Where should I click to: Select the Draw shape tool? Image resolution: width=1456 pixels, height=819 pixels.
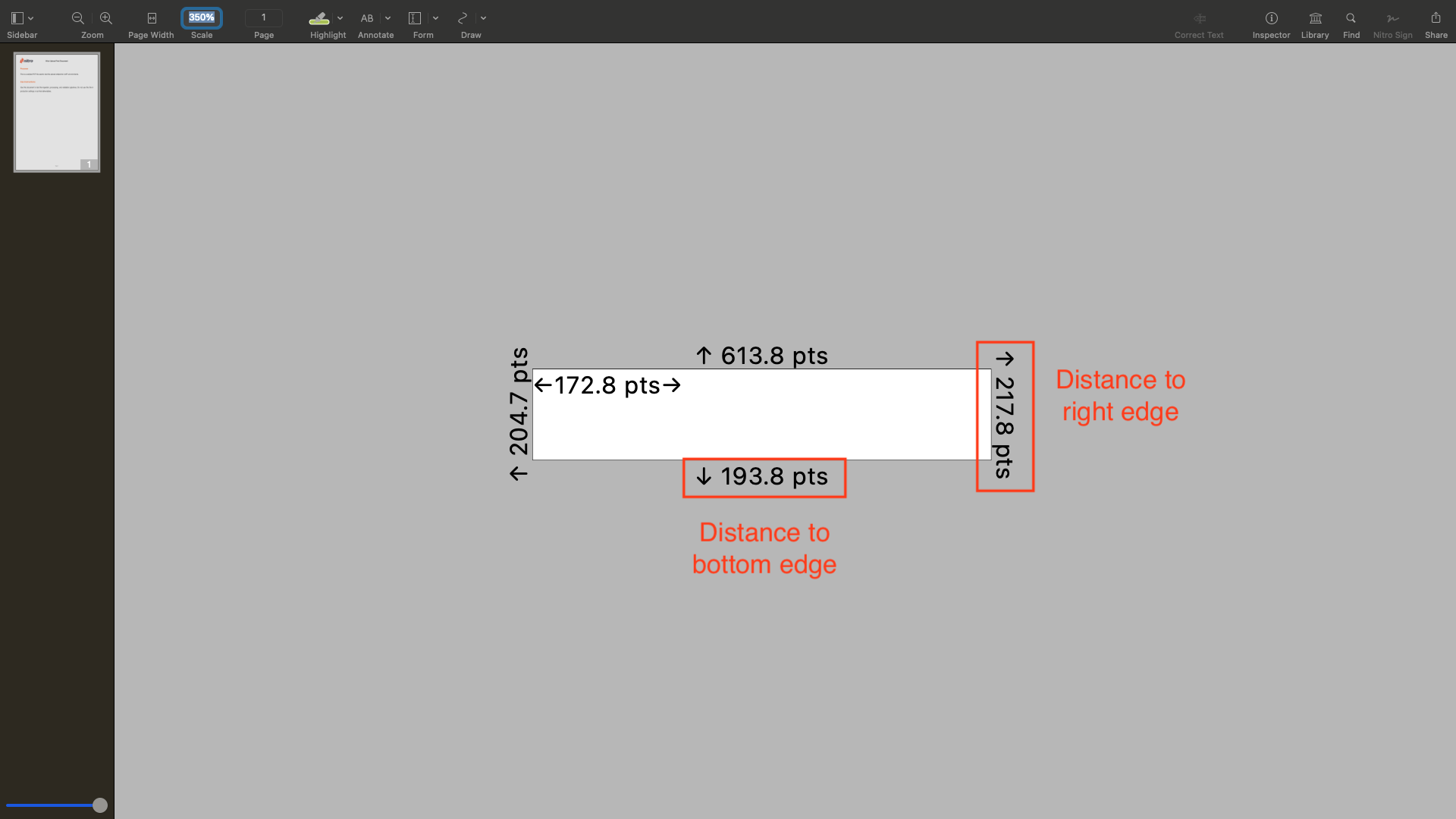pos(463,18)
